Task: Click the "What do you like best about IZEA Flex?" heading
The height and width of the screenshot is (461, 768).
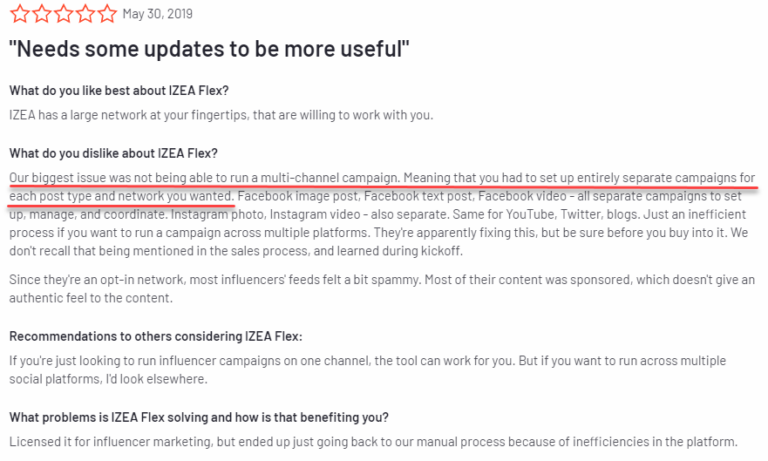Action: (119, 91)
